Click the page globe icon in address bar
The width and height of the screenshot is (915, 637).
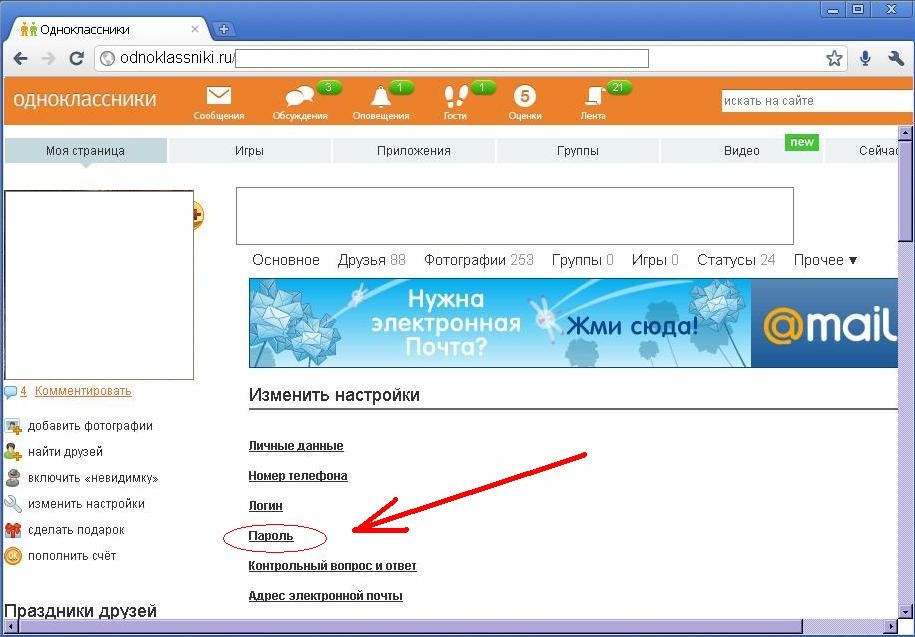(x=107, y=58)
